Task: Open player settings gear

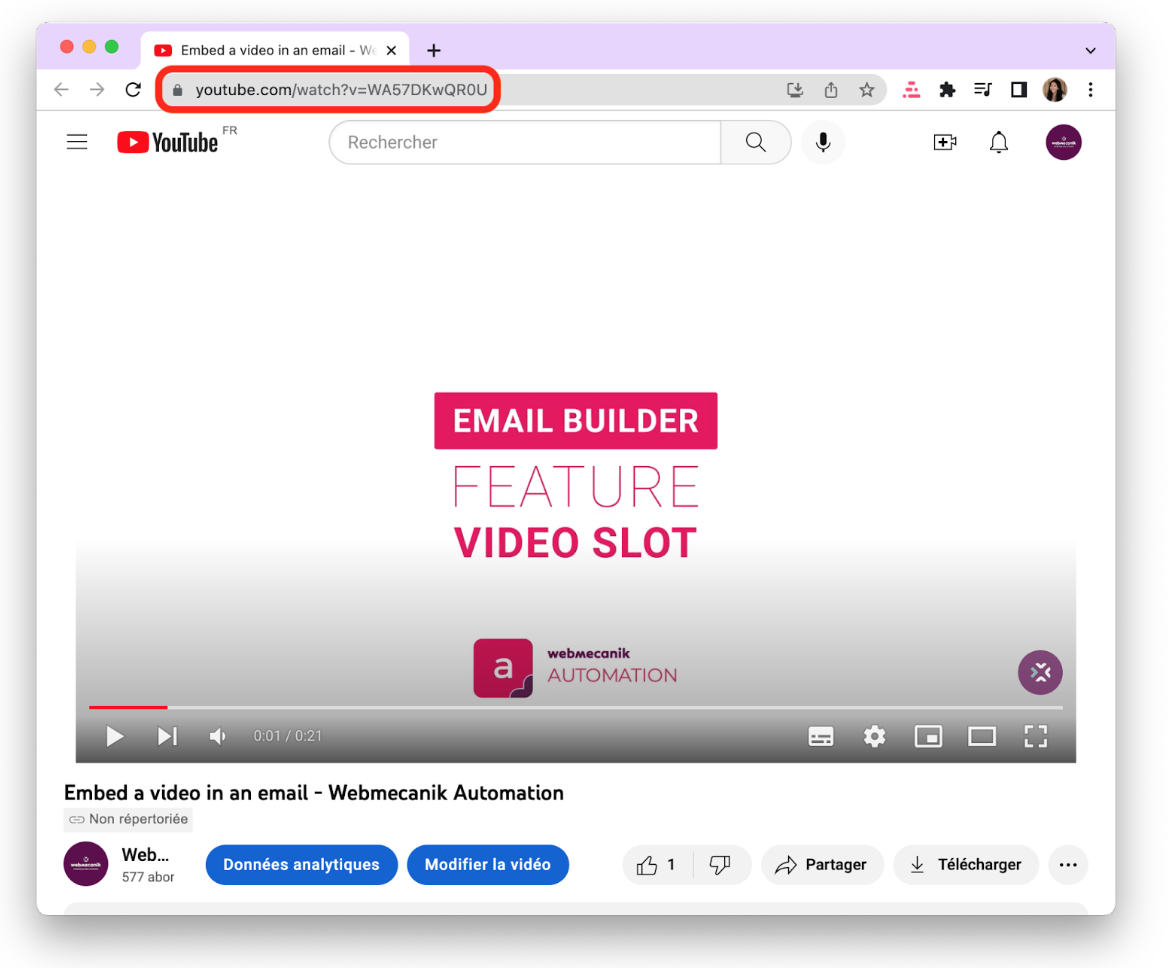Action: tap(875, 736)
